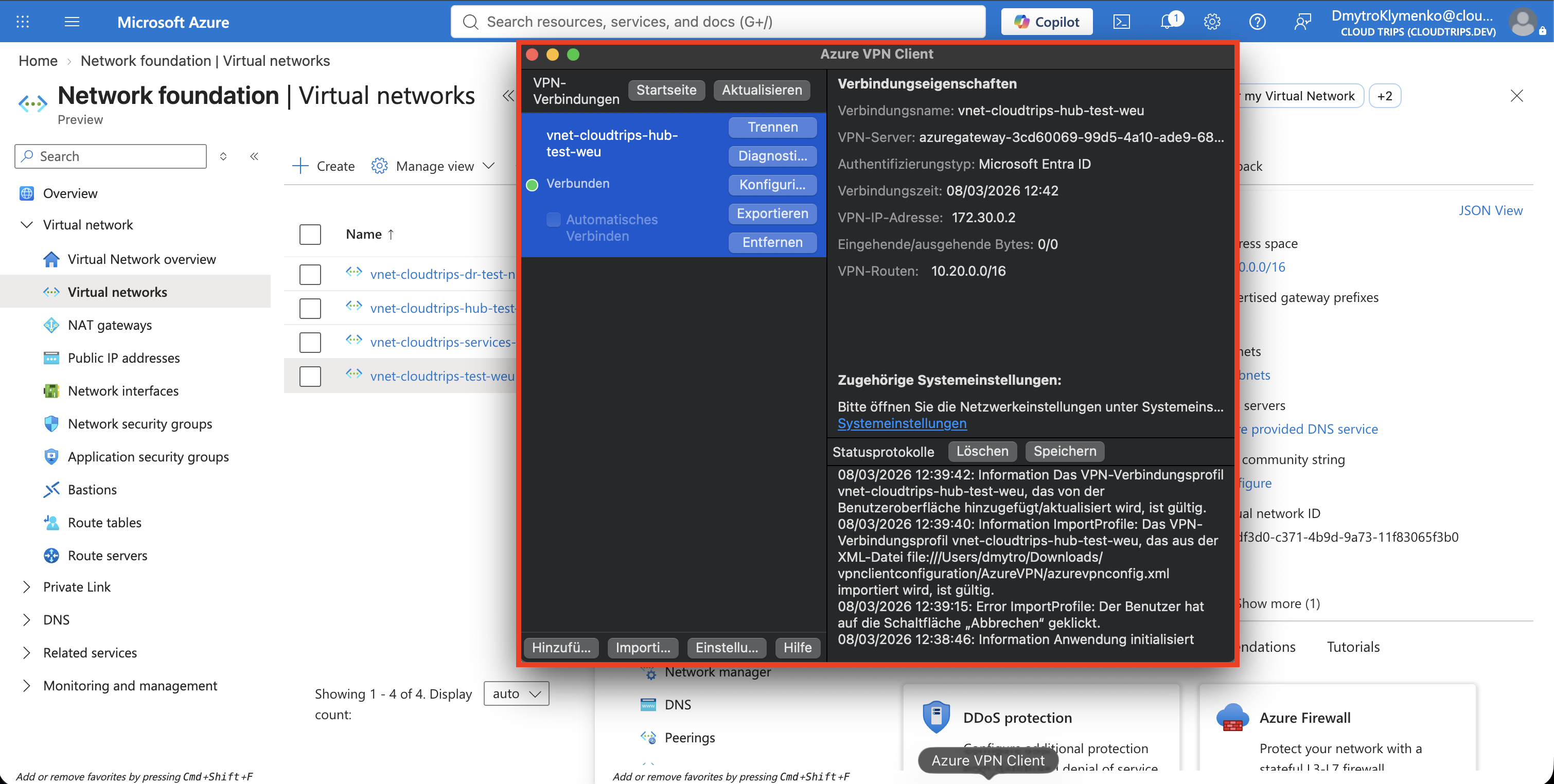Open the Display count auto dropdown
Viewport: 1554px width, 784px height.
[517, 693]
